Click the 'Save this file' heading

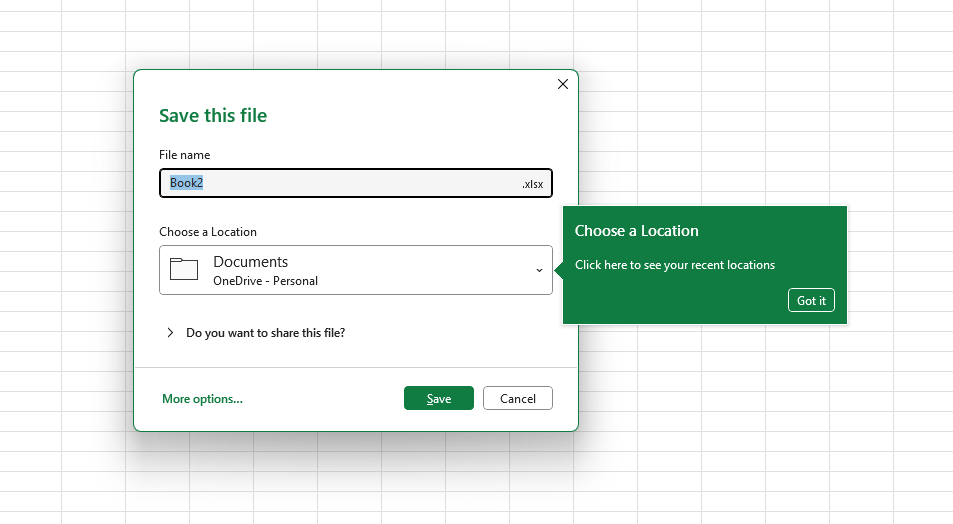point(213,115)
